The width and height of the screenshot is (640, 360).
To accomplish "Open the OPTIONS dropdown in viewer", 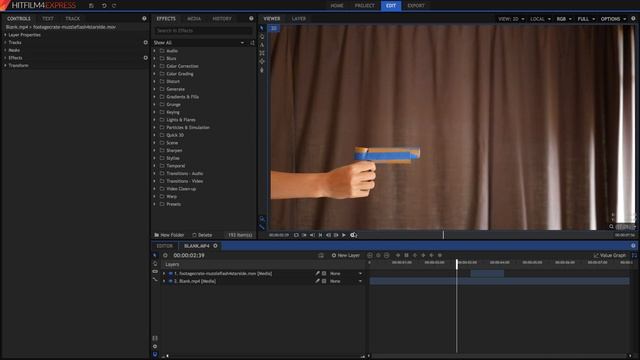I will coord(613,19).
